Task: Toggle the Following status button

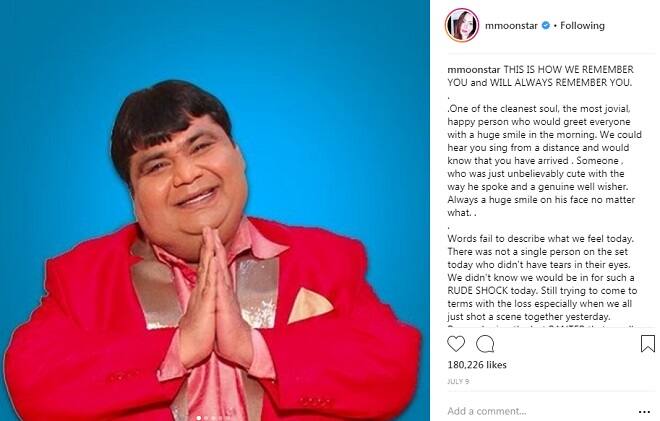Action: click(582, 26)
